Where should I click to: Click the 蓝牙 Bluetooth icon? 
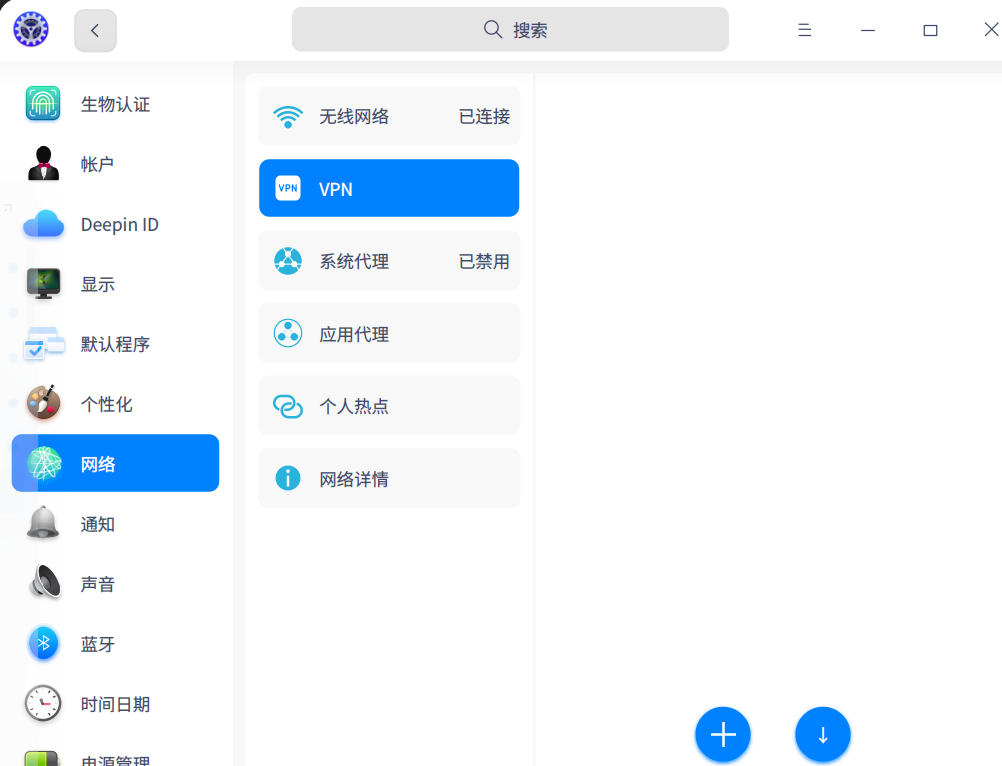(x=43, y=643)
